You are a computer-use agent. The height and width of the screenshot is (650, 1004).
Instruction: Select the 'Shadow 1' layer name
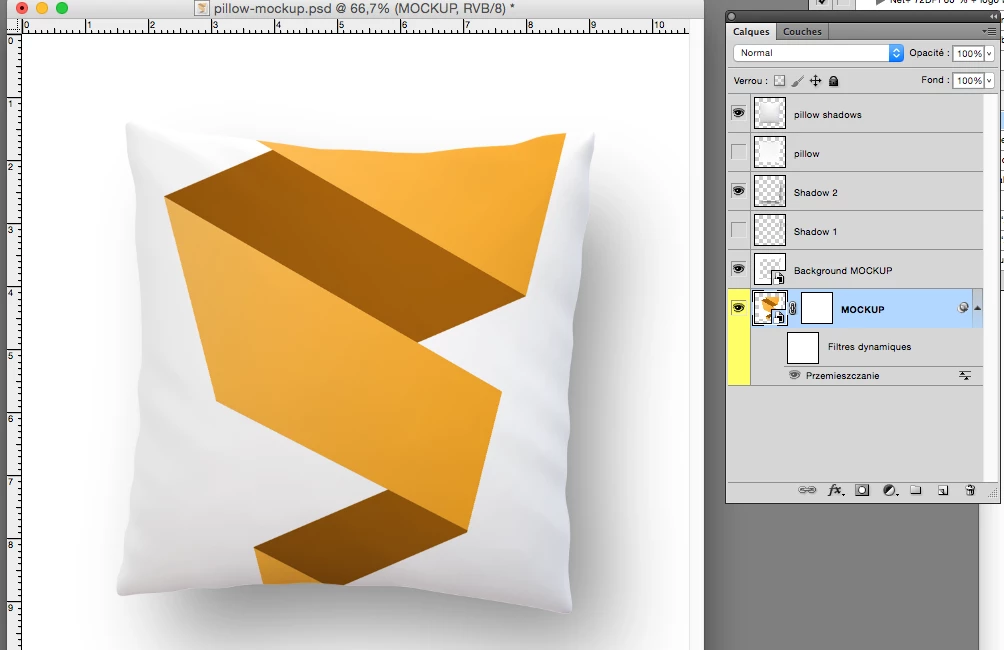click(815, 232)
